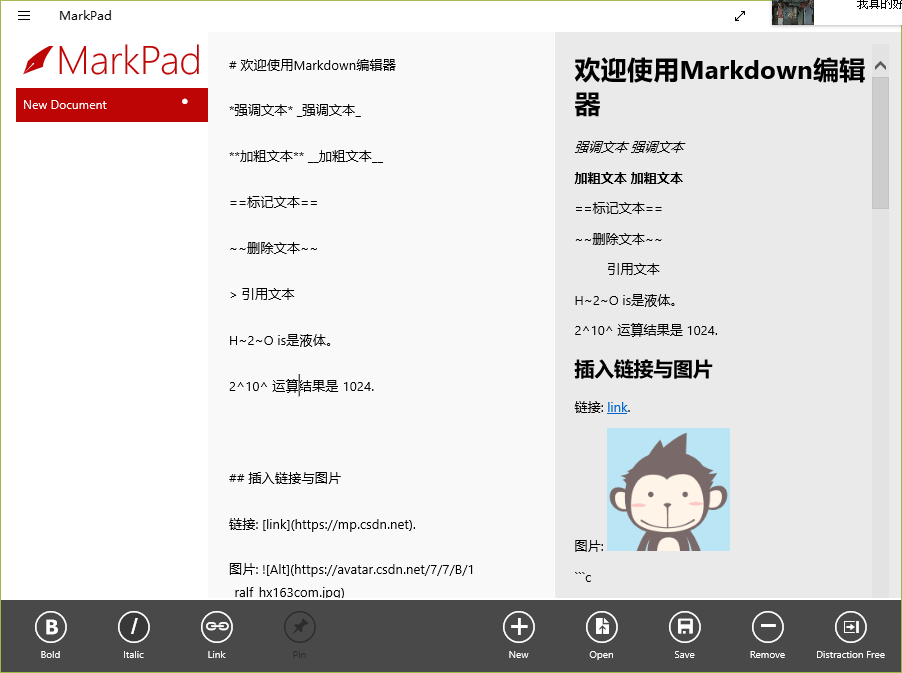902x673 pixels.
Task: Click editor line with mp.csdn.net link
Action: 322,524
